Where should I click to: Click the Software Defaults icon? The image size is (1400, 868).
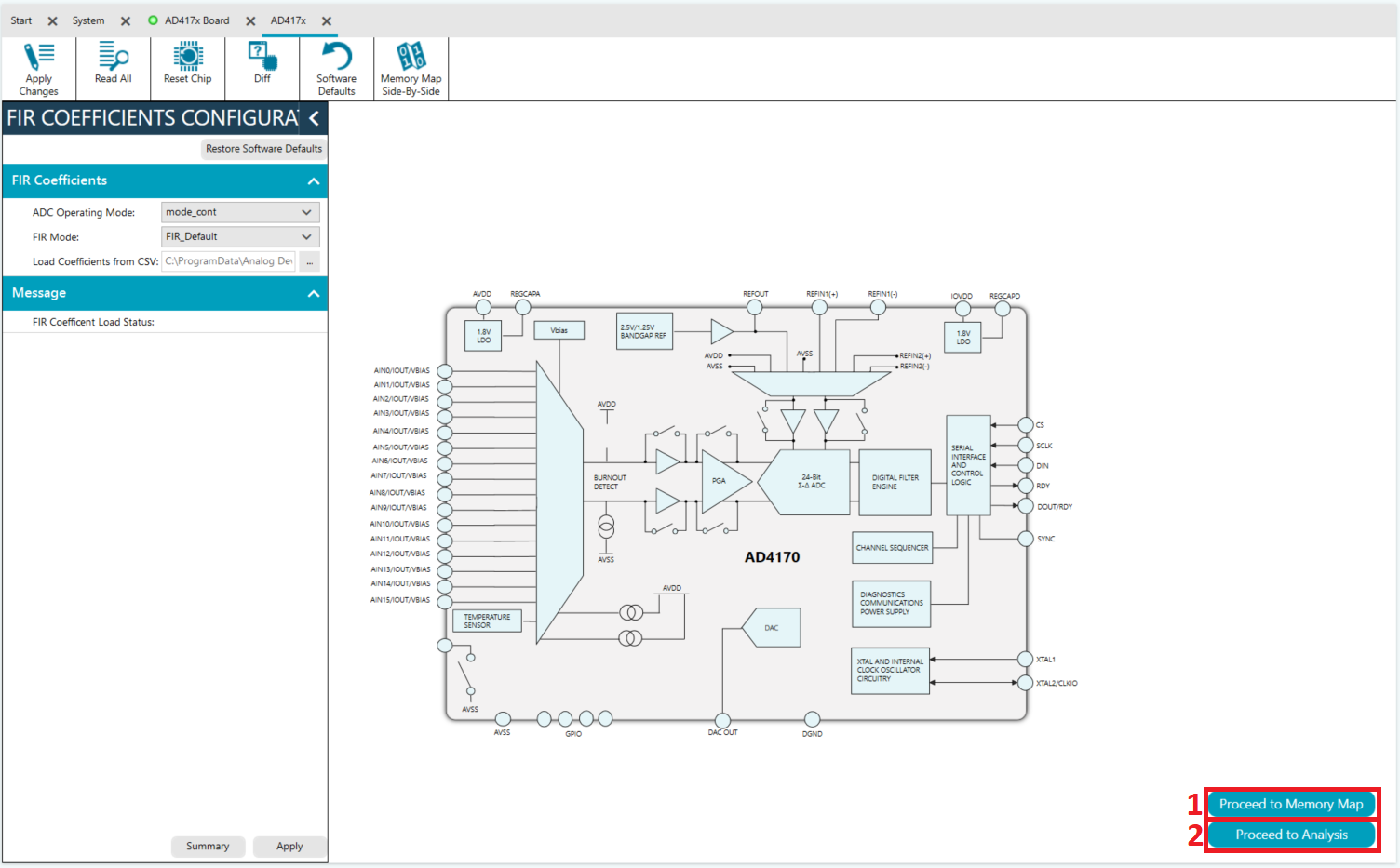point(336,69)
